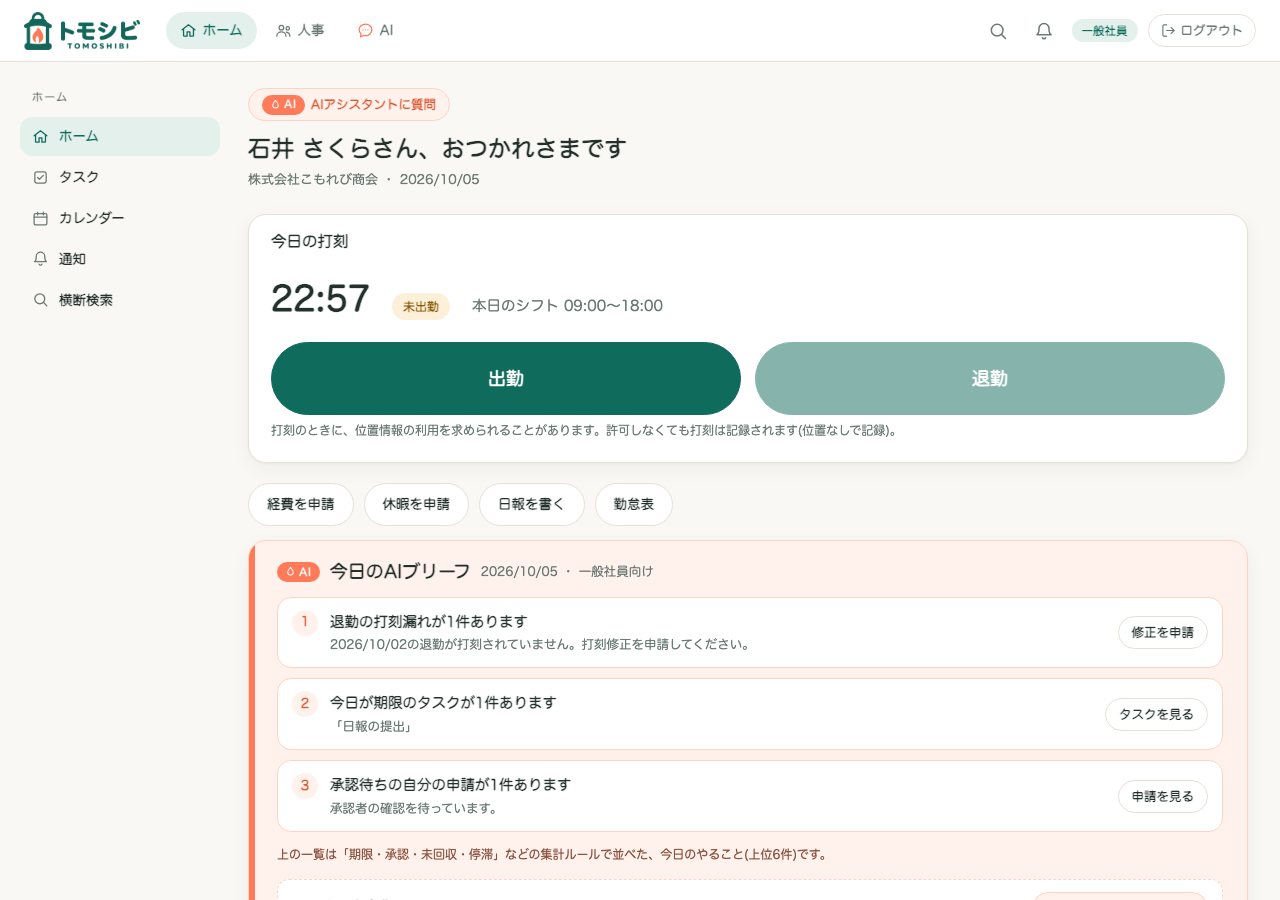Click the numbered circle 2 in the brief
The width and height of the screenshot is (1280, 900).
coord(305,704)
